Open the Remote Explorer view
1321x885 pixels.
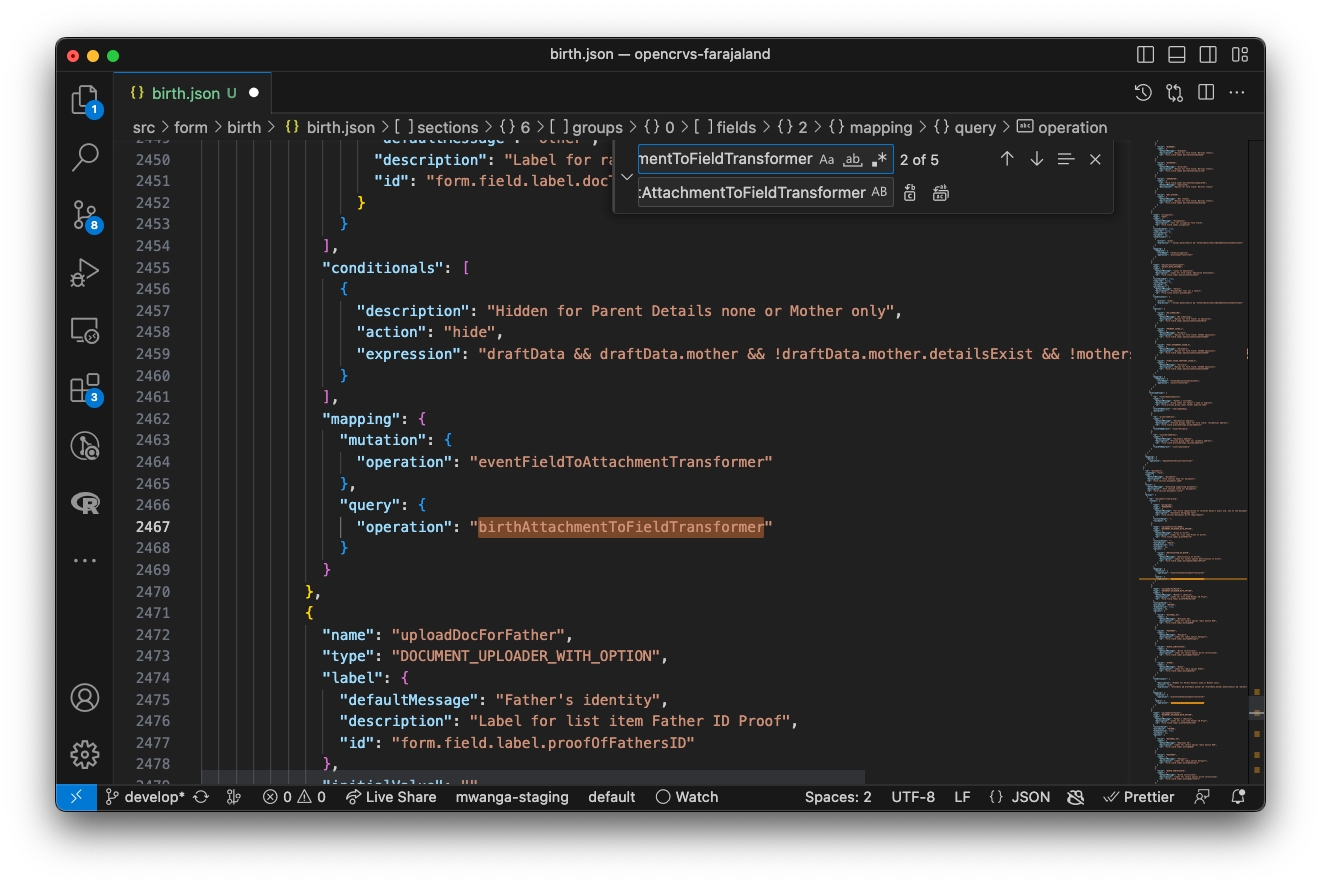point(85,330)
